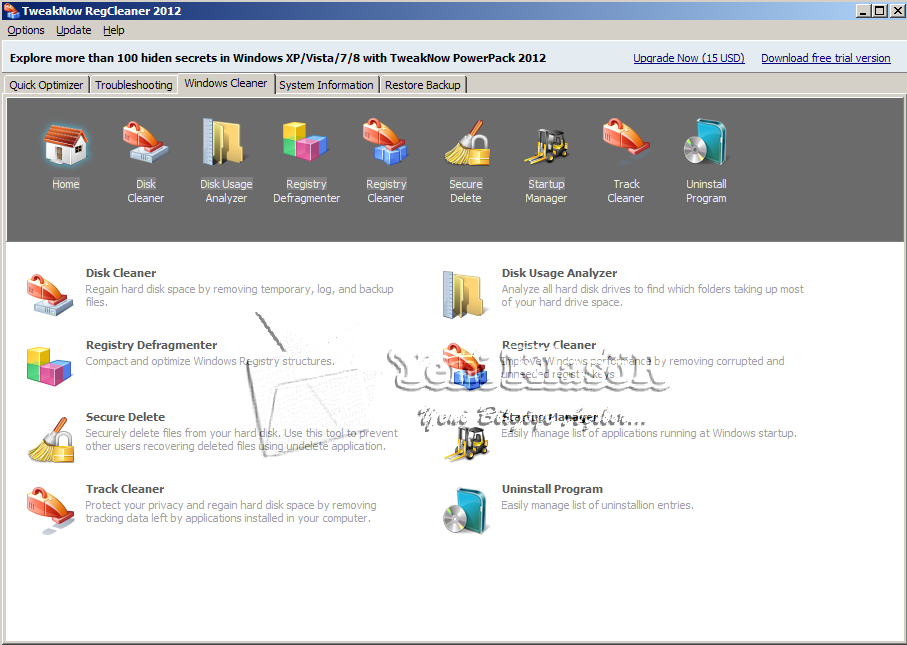Open the Restore Backup tab
The height and width of the screenshot is (645, 907).
point(423,85)
